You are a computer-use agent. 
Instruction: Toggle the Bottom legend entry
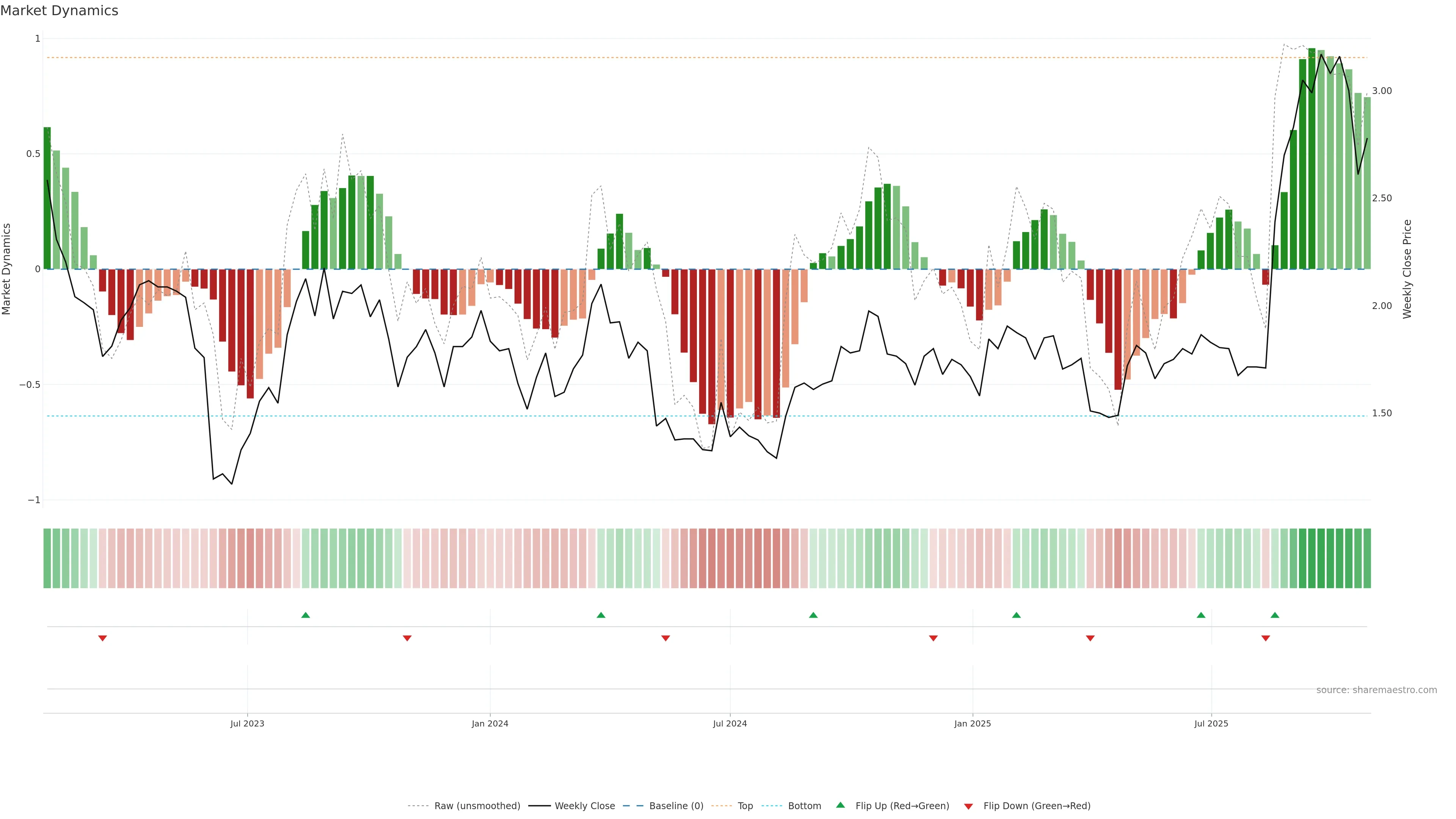804,806
